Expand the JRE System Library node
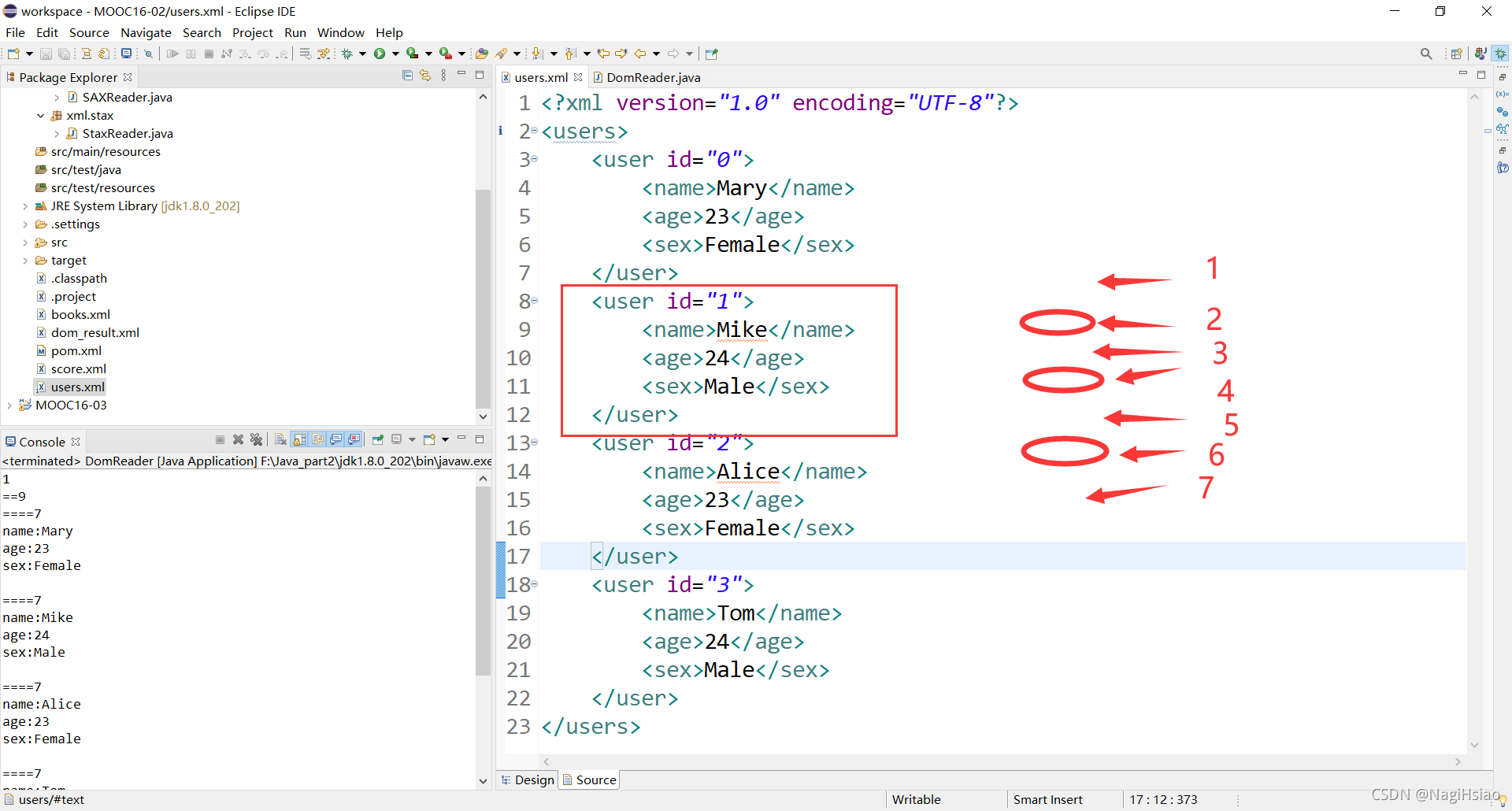Viewport: 1512px width, 811px height. click(x=25, y=206)
